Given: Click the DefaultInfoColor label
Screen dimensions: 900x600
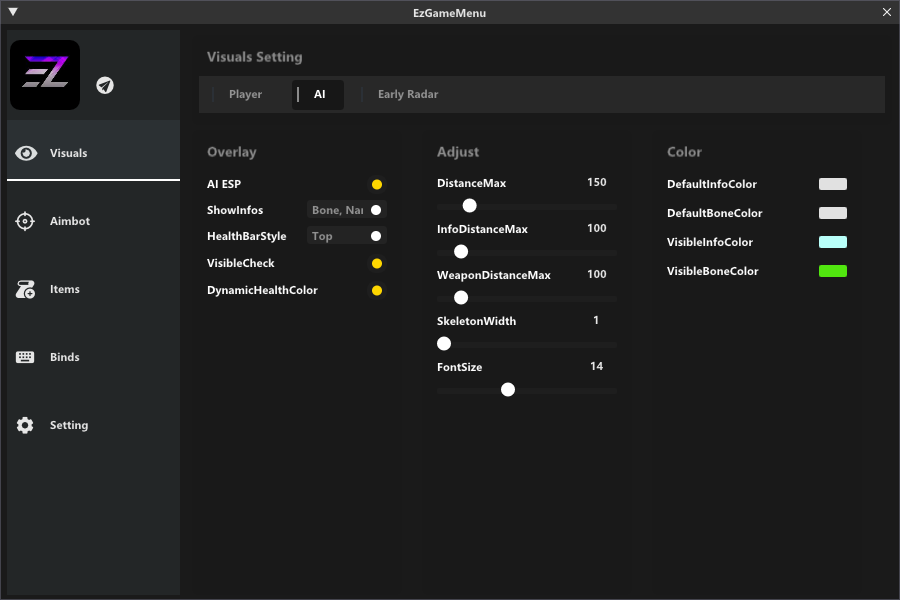Looking at the screenshot, I should [712, 184].
